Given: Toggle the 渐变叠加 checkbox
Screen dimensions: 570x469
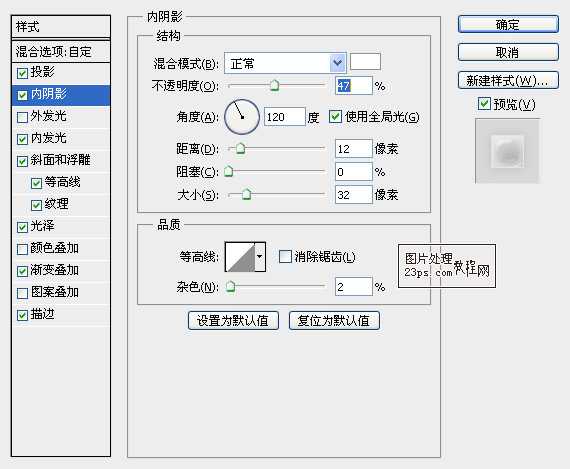Looking at the screenshot, I should (x=22, y=271).
